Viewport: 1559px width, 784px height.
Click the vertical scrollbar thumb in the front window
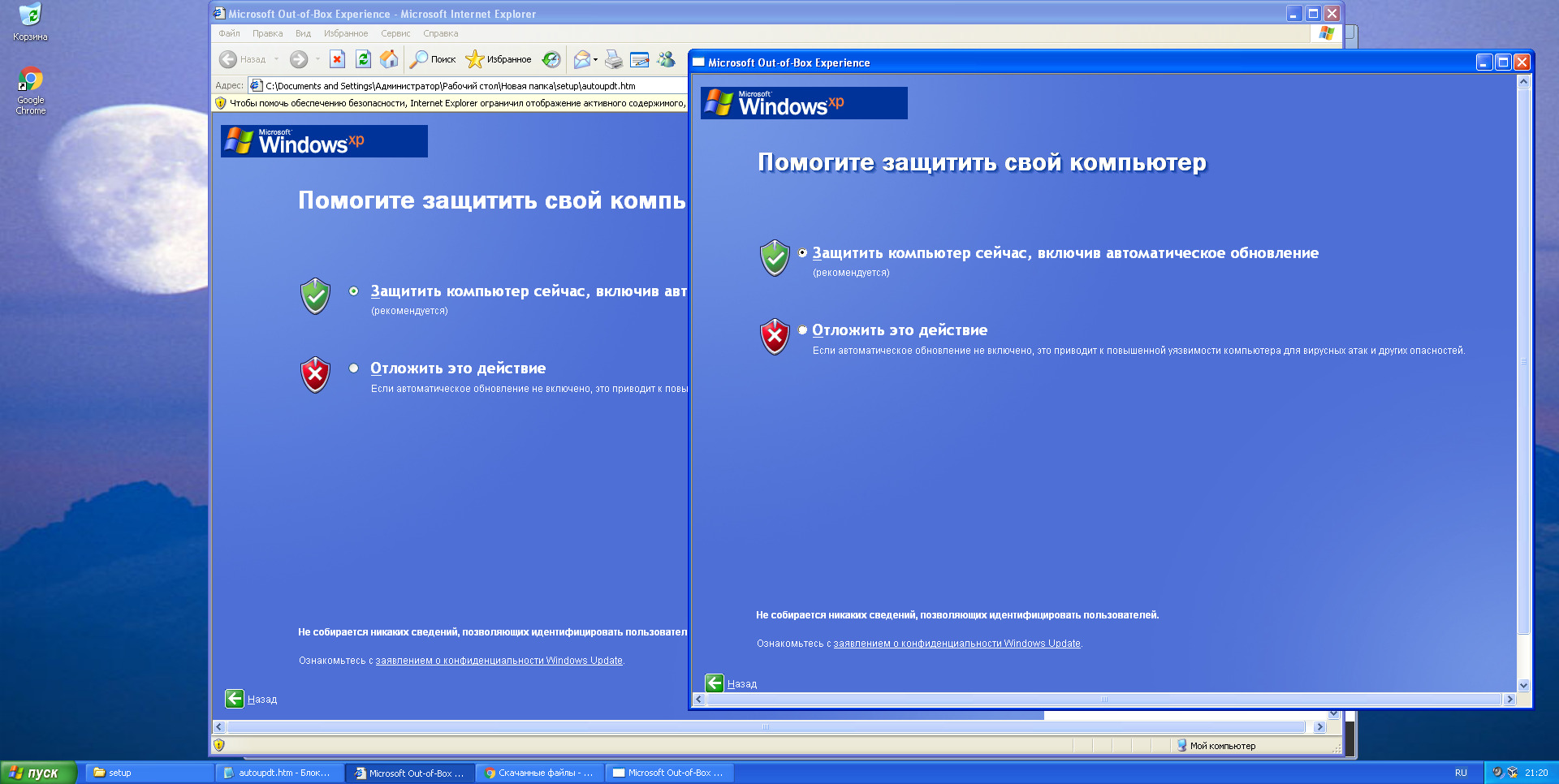pos(1523,361)
